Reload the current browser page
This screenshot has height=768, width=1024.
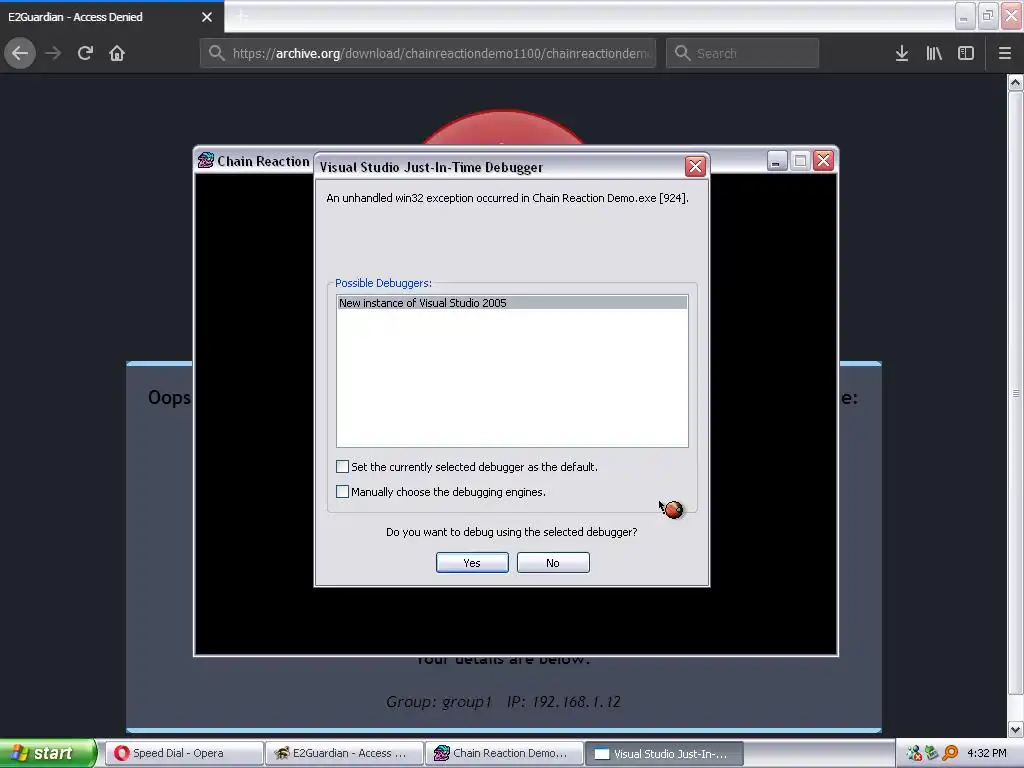pyautogui.click(x=85, y=53)
